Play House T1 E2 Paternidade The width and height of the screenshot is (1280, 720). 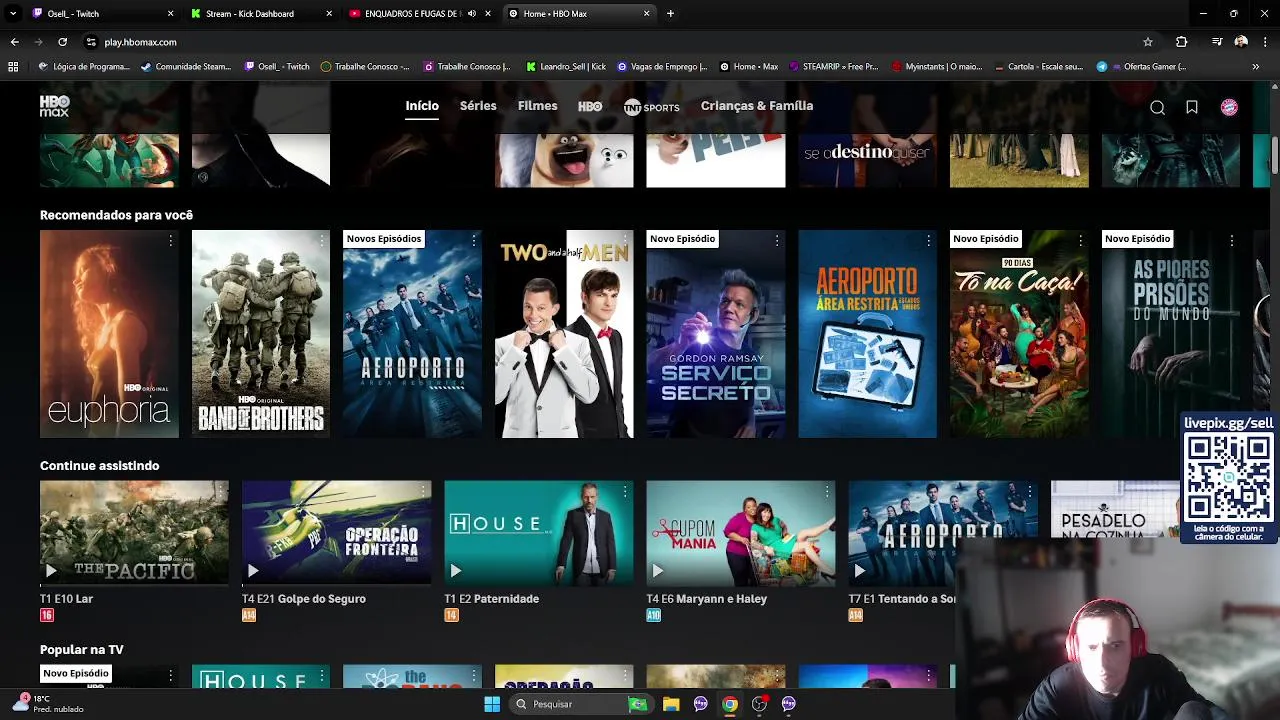[455, 571]
